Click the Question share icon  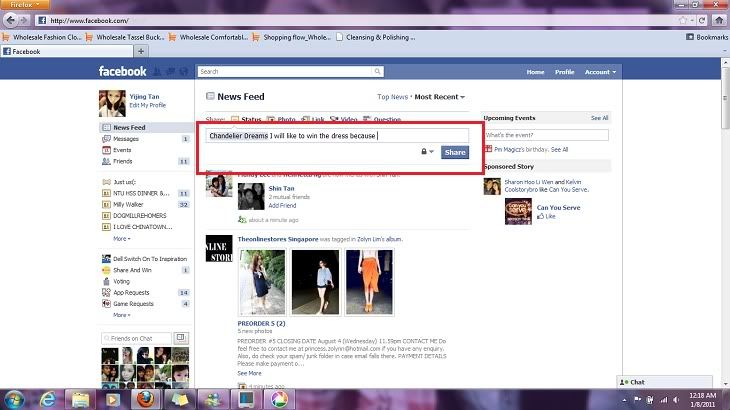(x=367, y=120)
